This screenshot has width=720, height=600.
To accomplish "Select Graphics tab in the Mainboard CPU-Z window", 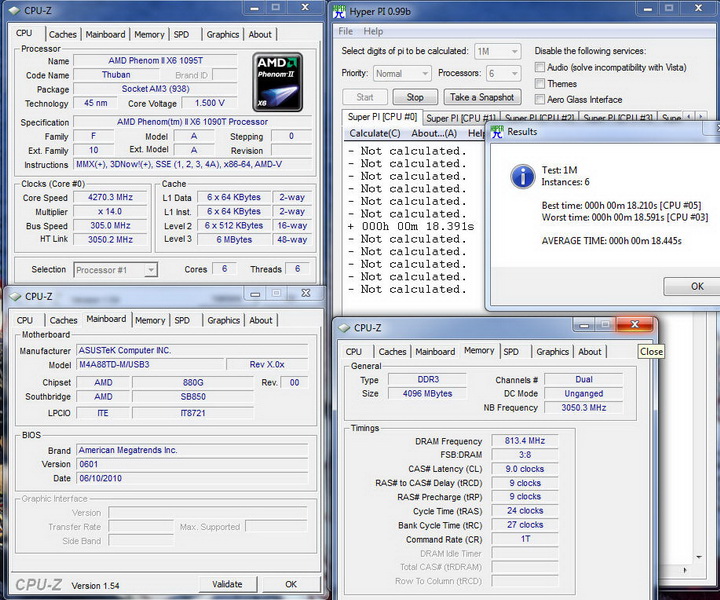I will click(x=223, y=320).
